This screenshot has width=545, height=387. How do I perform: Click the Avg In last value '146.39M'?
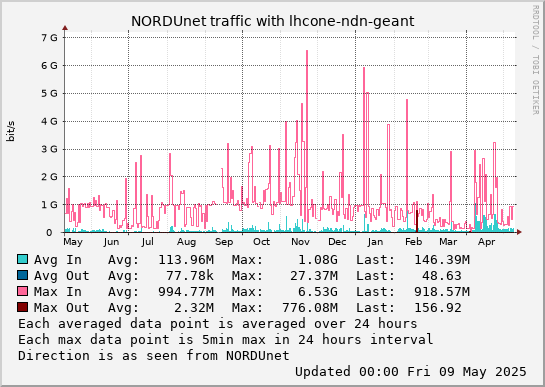[442, 259]
